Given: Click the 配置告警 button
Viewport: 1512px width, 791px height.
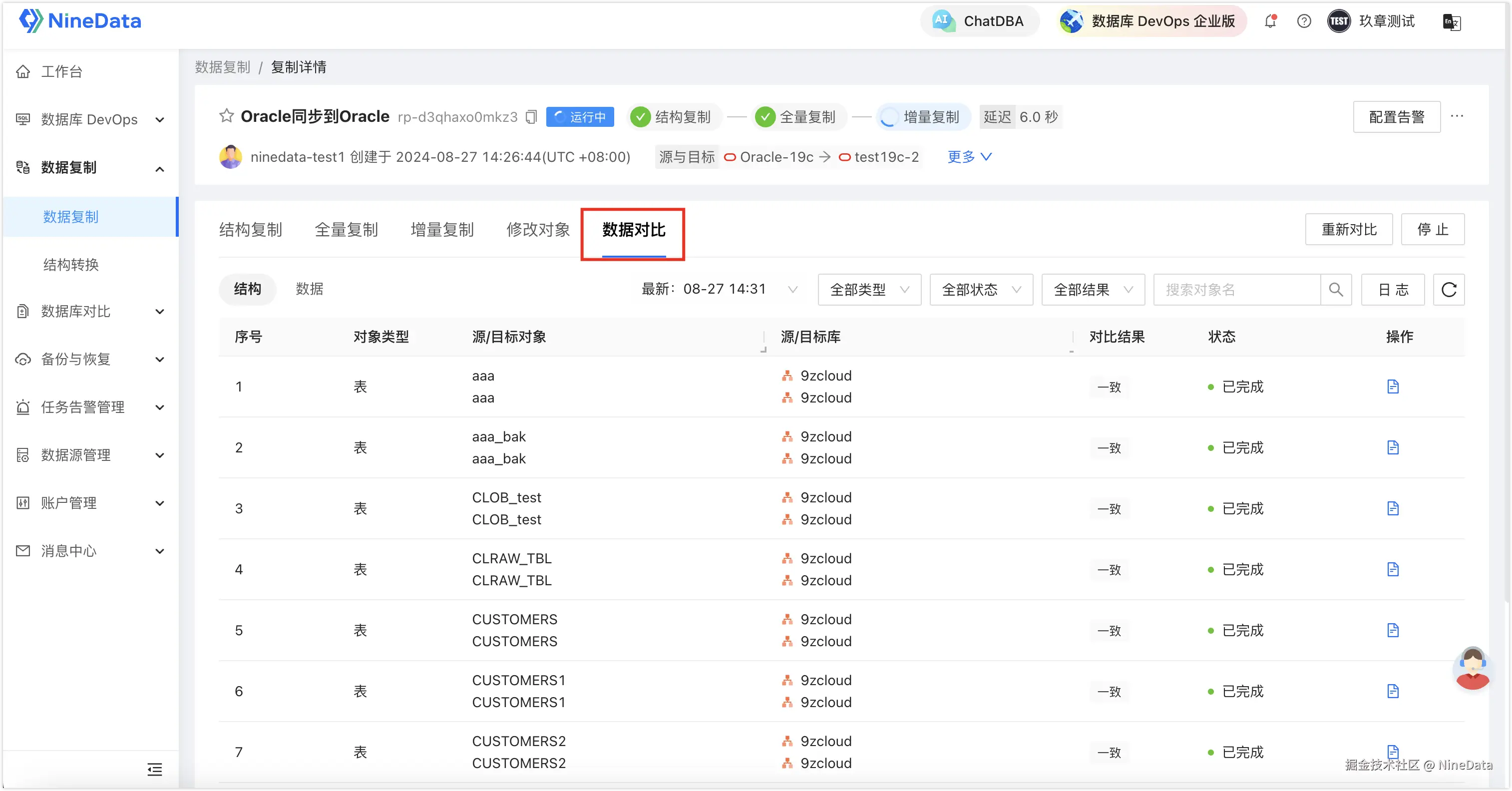Looking at the screenshot, I should (1396, 117).
